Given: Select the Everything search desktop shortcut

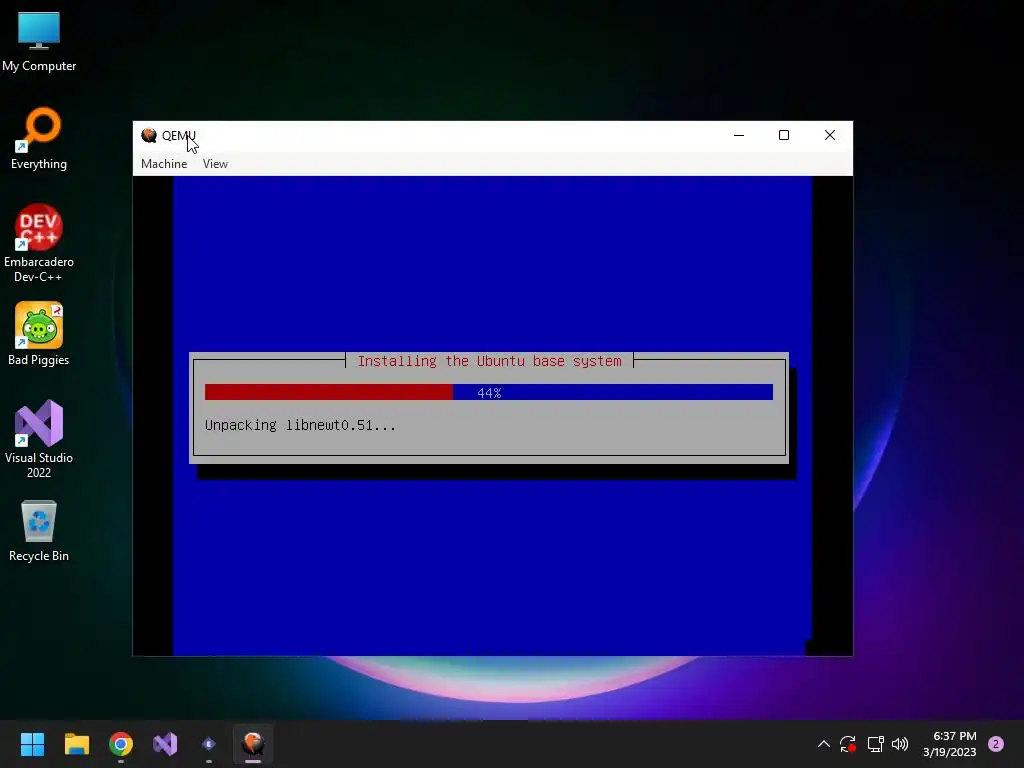Looking at the screenshot, I should 39,138.
